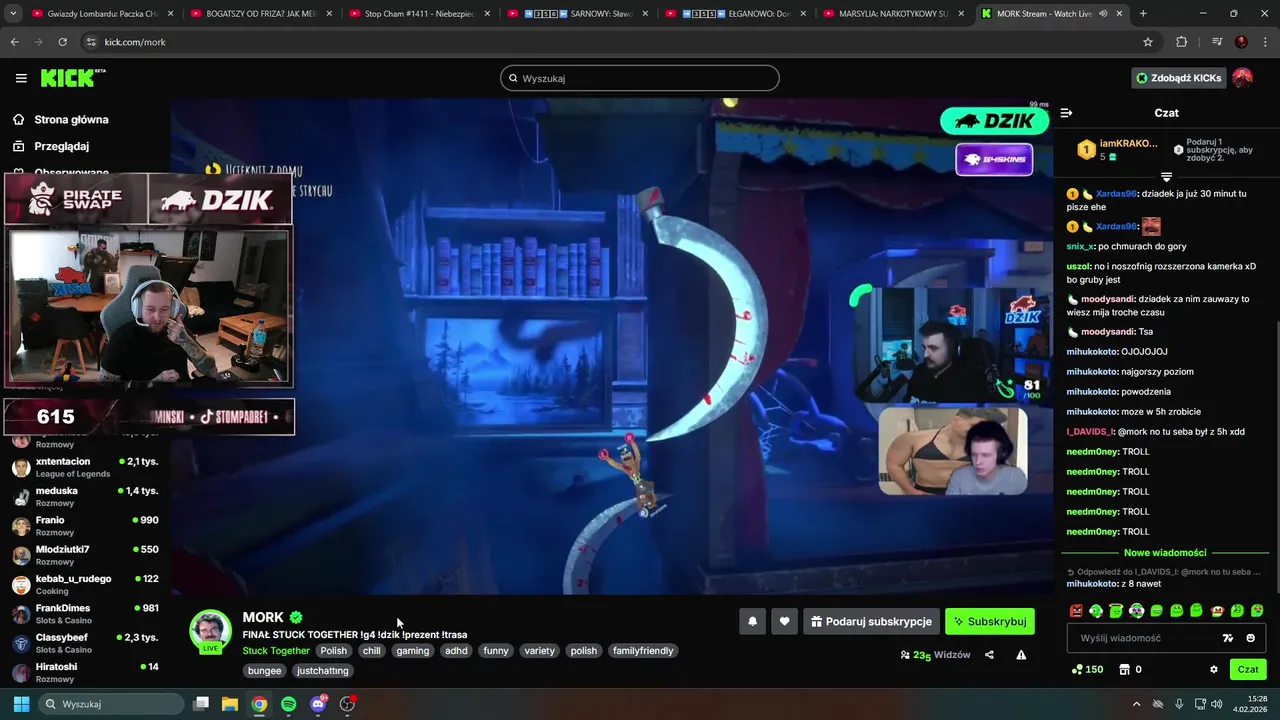The image size is (1280, 720).
Task: Open a new browser tab
Action: pyautogui.click(x=1143, y=14)
